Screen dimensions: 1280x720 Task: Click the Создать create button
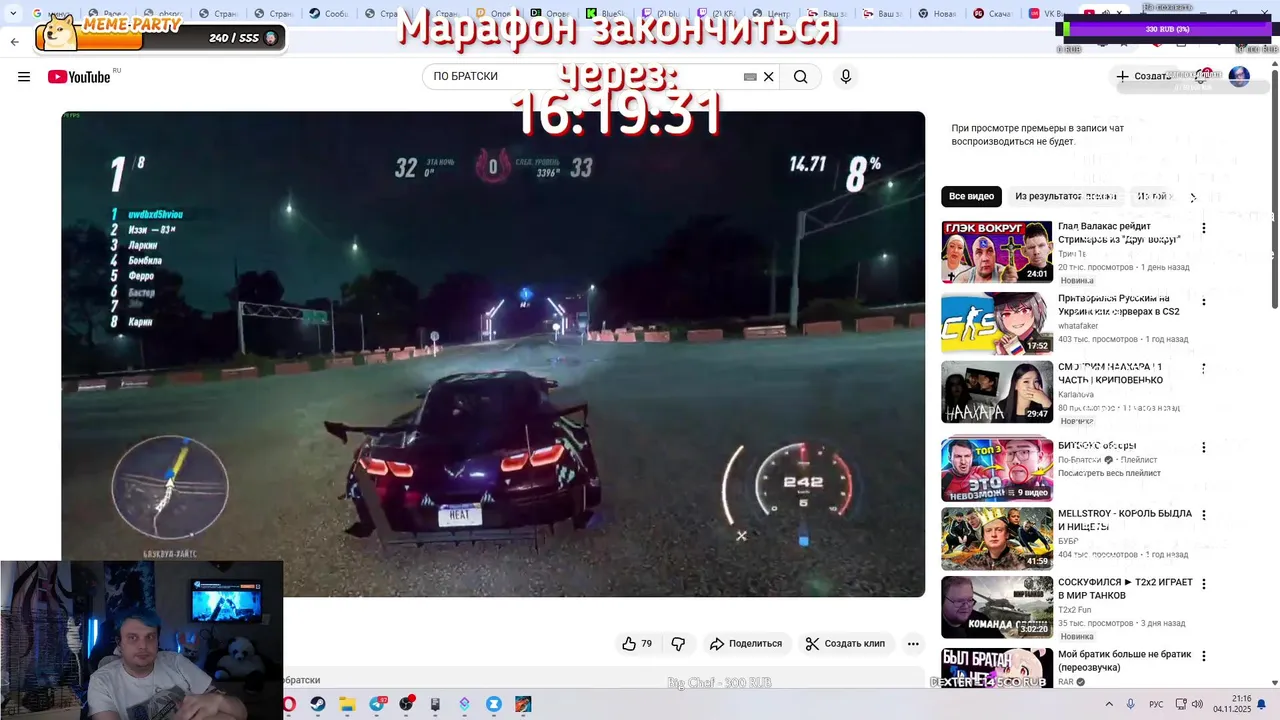pyautogui.click(x=1143, y=76)
